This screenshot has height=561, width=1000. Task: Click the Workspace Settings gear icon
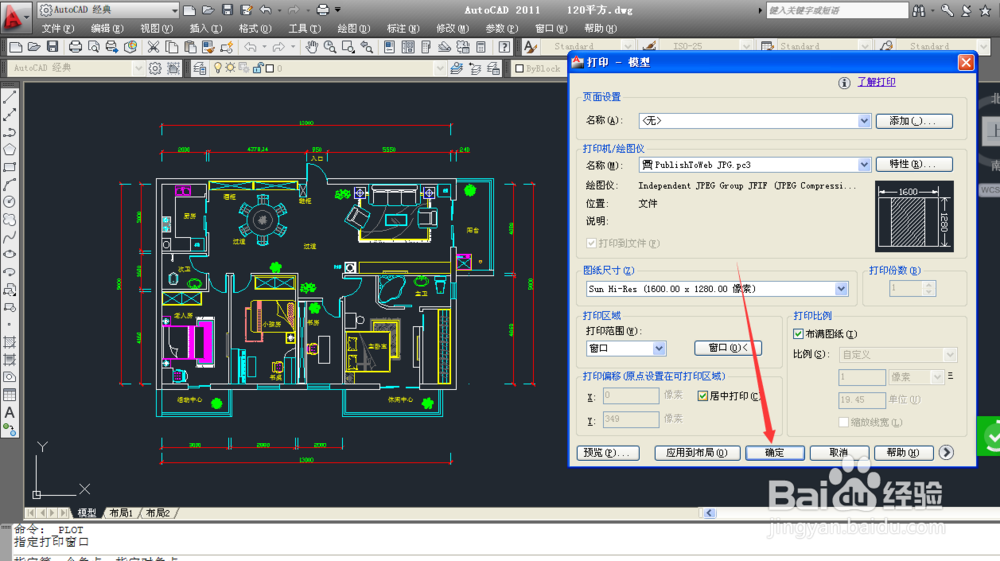point(155,68)
